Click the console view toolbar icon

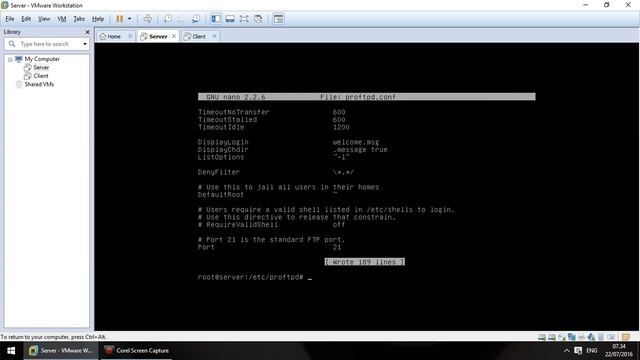[278, 19]
